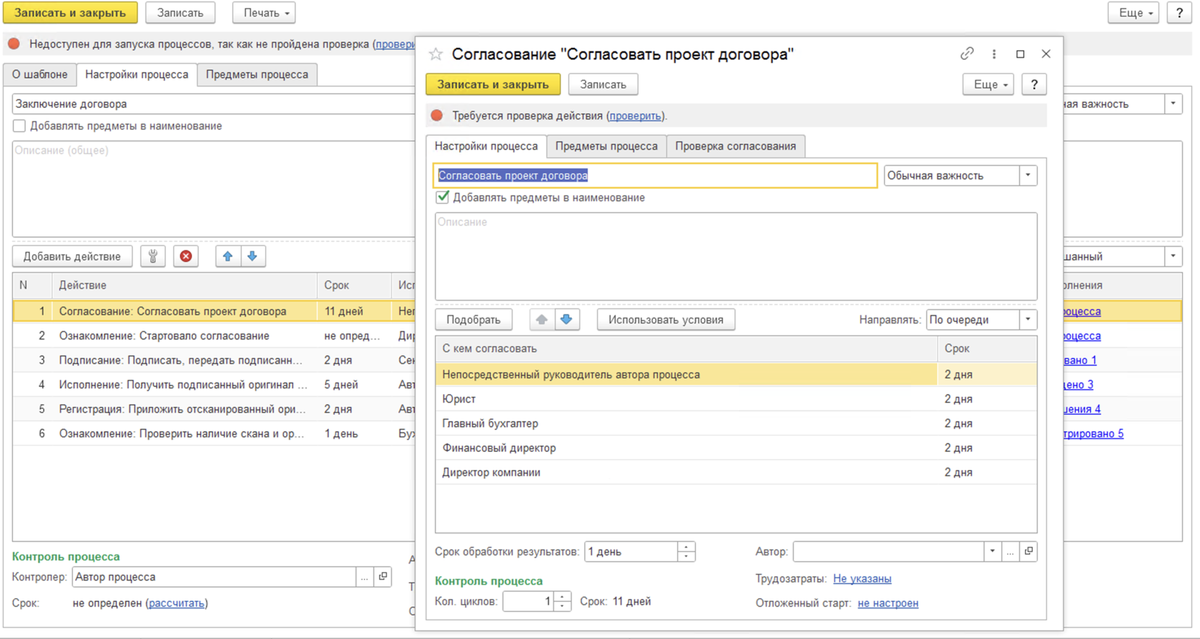The width and height of the screenshot is (1200, 639).
Task: Click Использовать условия button
Action: [x=666, y=320]
